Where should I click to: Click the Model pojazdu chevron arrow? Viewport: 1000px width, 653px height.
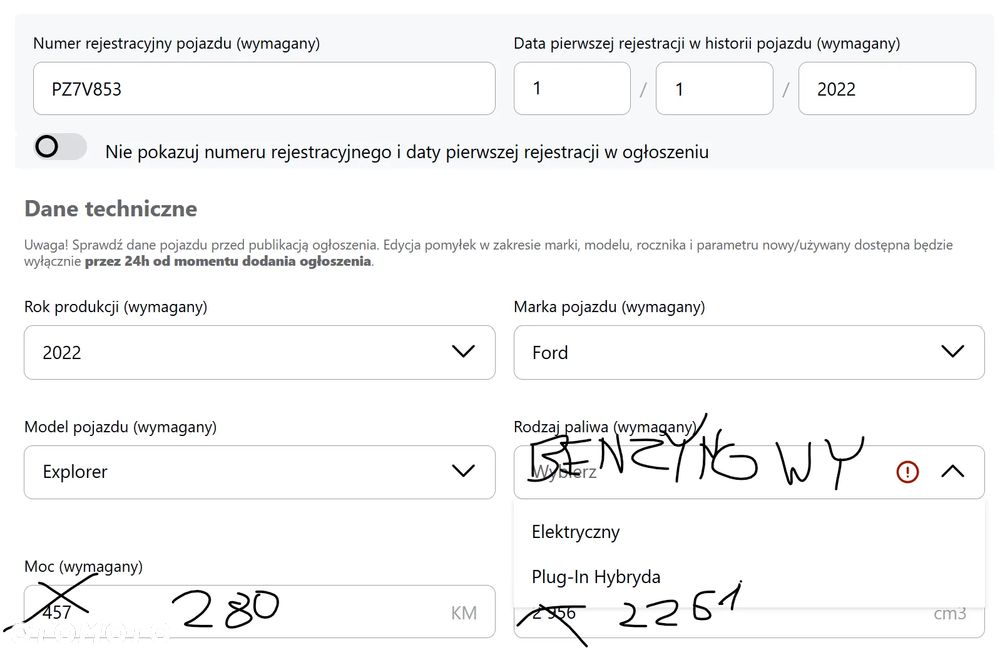click(x=463, y=471)
